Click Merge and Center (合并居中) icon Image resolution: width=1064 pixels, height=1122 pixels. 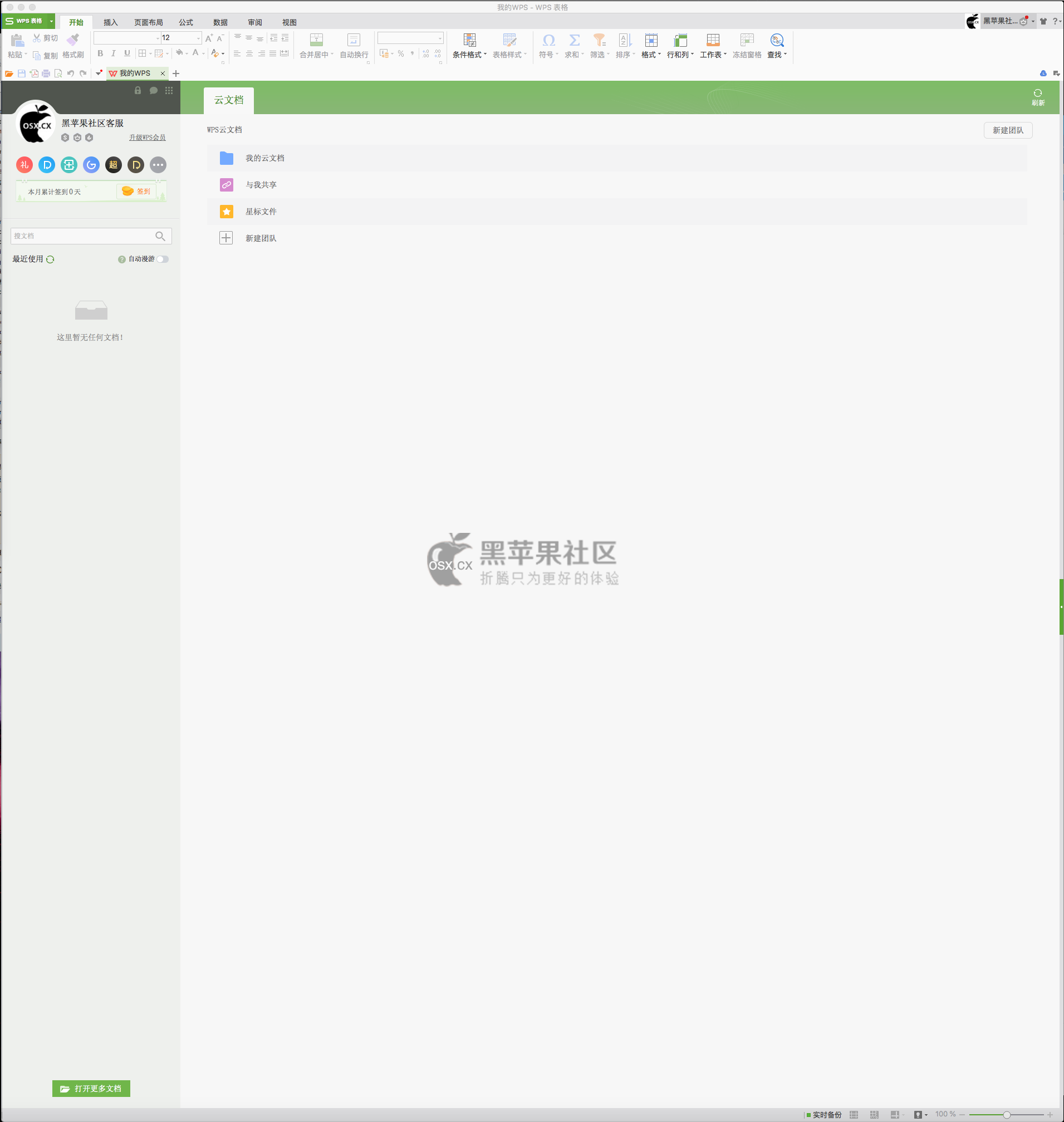click(x=316, y=40)
